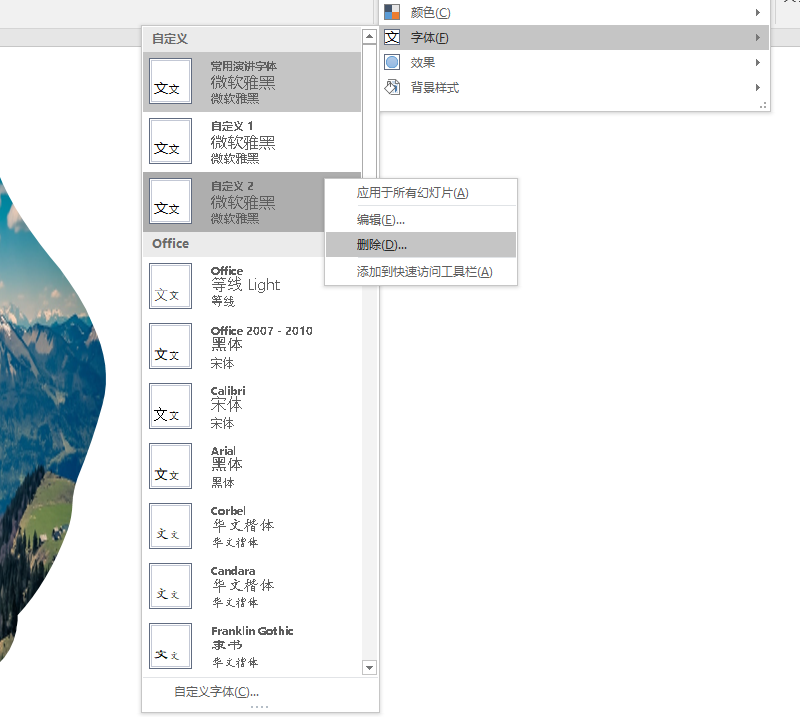The height and width of the screenshot is (717, 800).
Task: Click the 颜色 color palette icon
Action: click(392, 12)
